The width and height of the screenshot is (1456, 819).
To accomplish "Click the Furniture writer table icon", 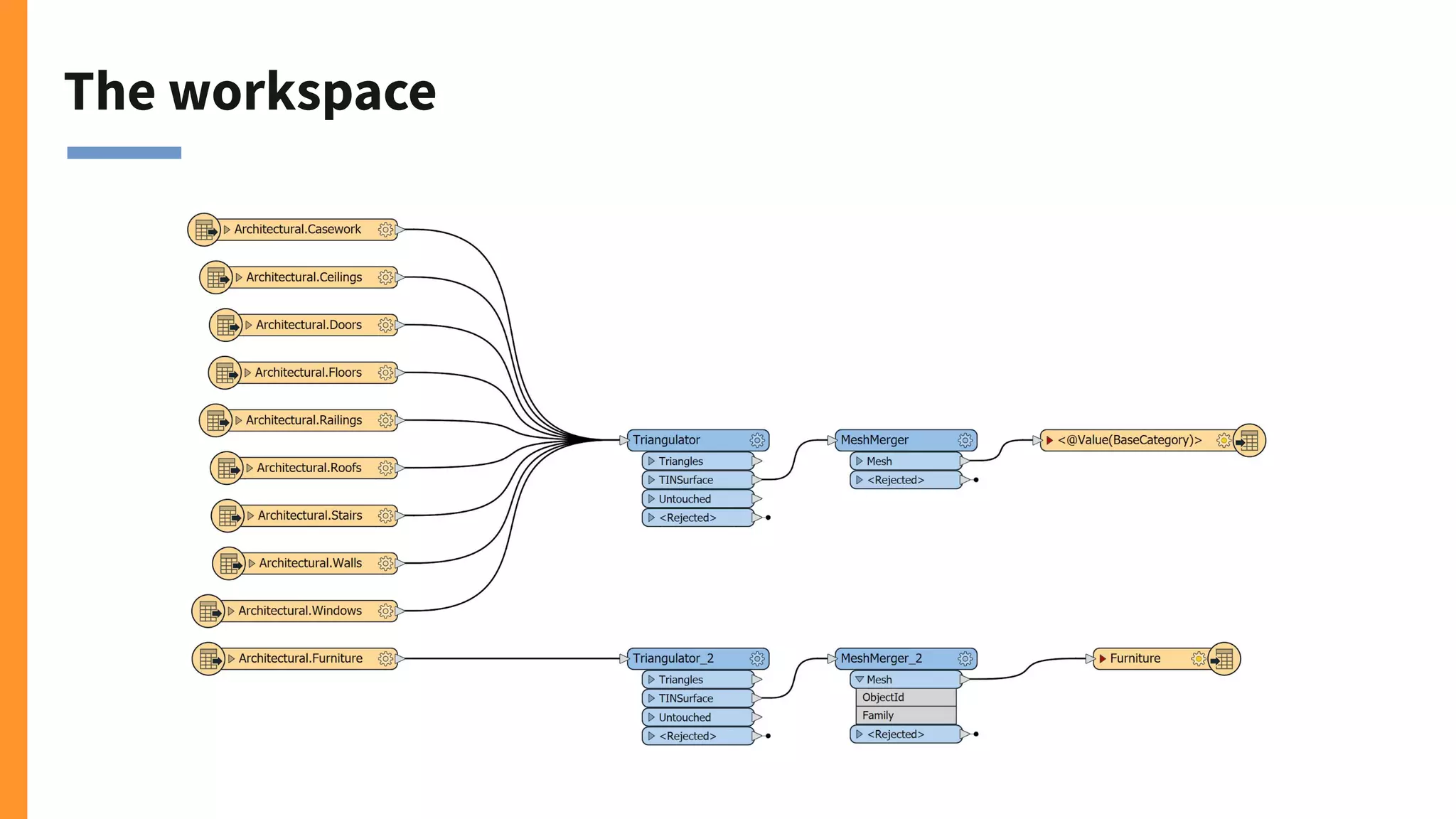I will [1224, 659].
